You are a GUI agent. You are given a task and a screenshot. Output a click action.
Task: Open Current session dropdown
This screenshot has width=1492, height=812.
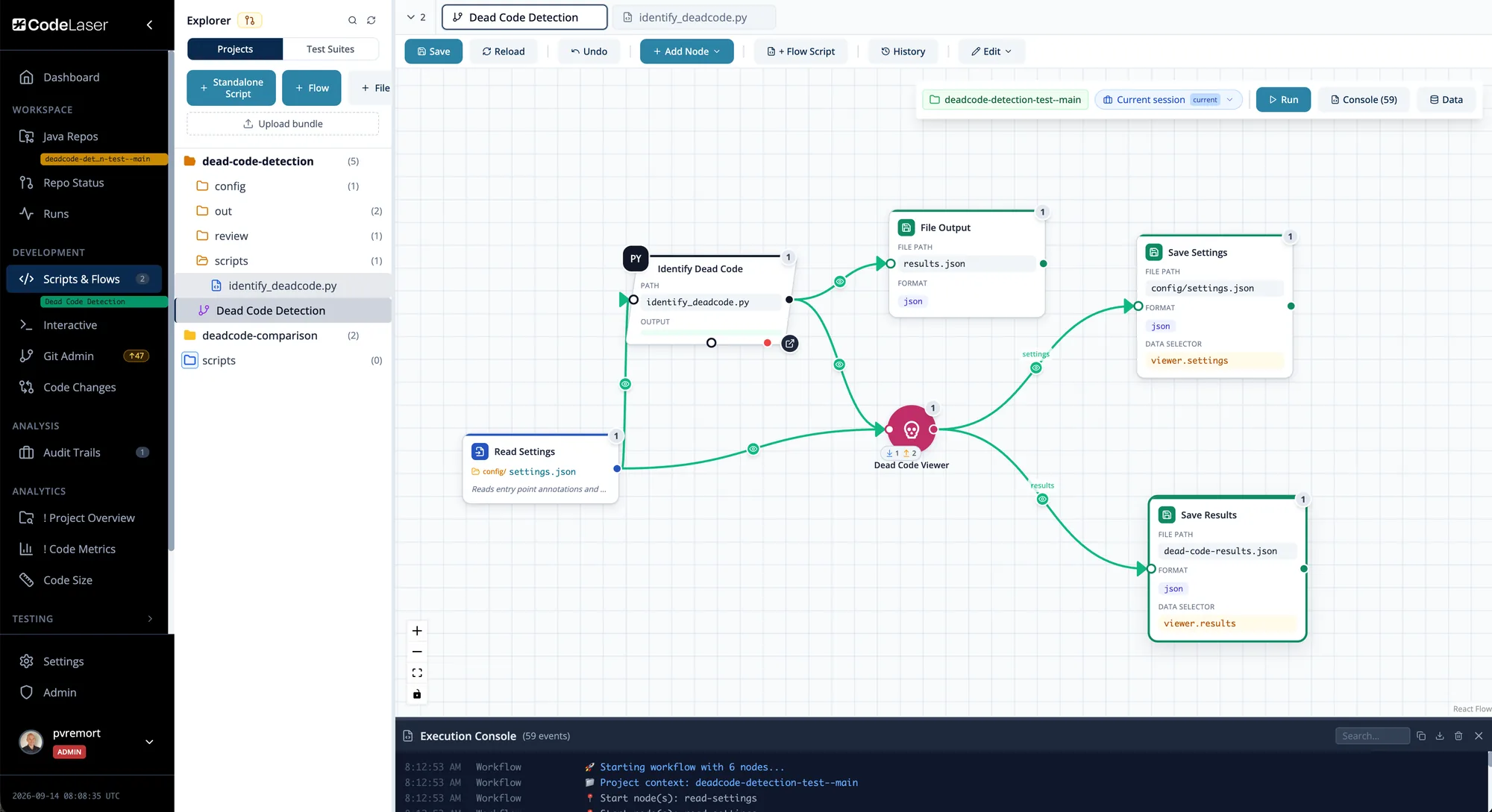1168,100
